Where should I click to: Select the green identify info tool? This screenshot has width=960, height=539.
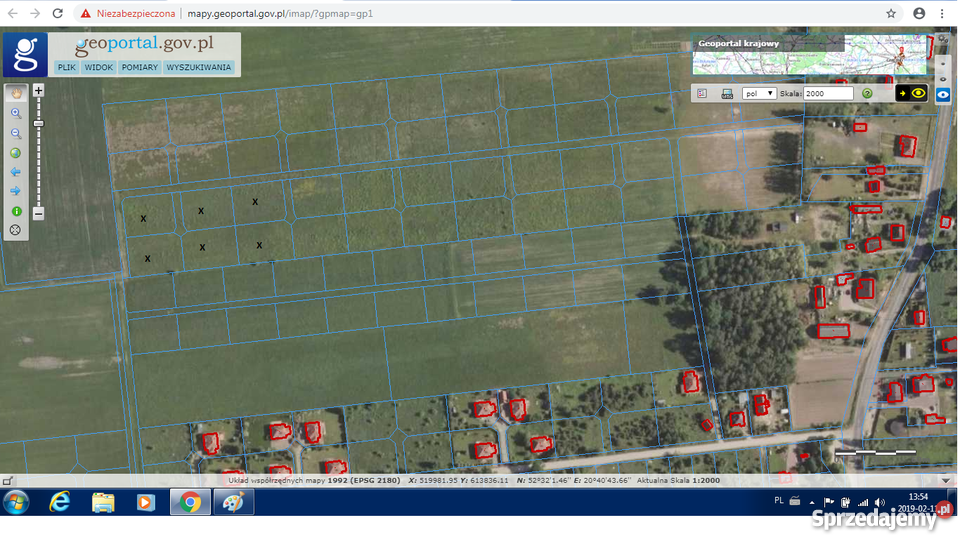16,211
